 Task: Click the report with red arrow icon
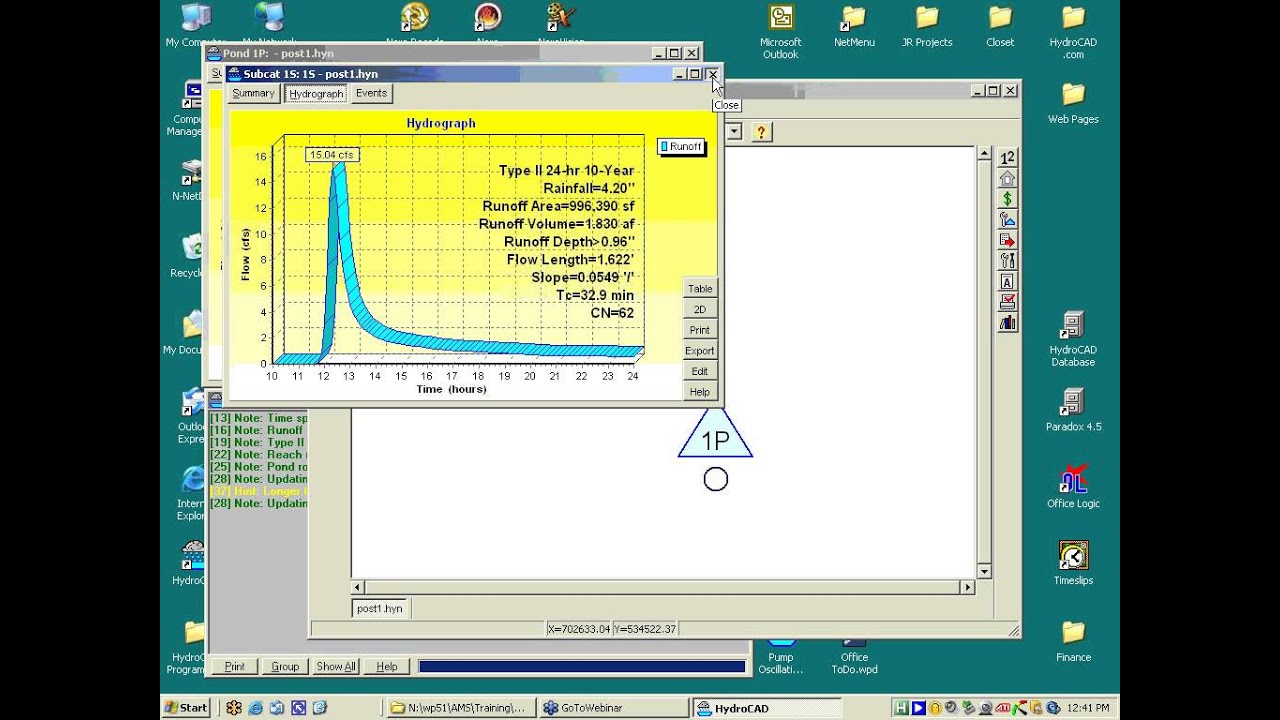coord(1007,240)
